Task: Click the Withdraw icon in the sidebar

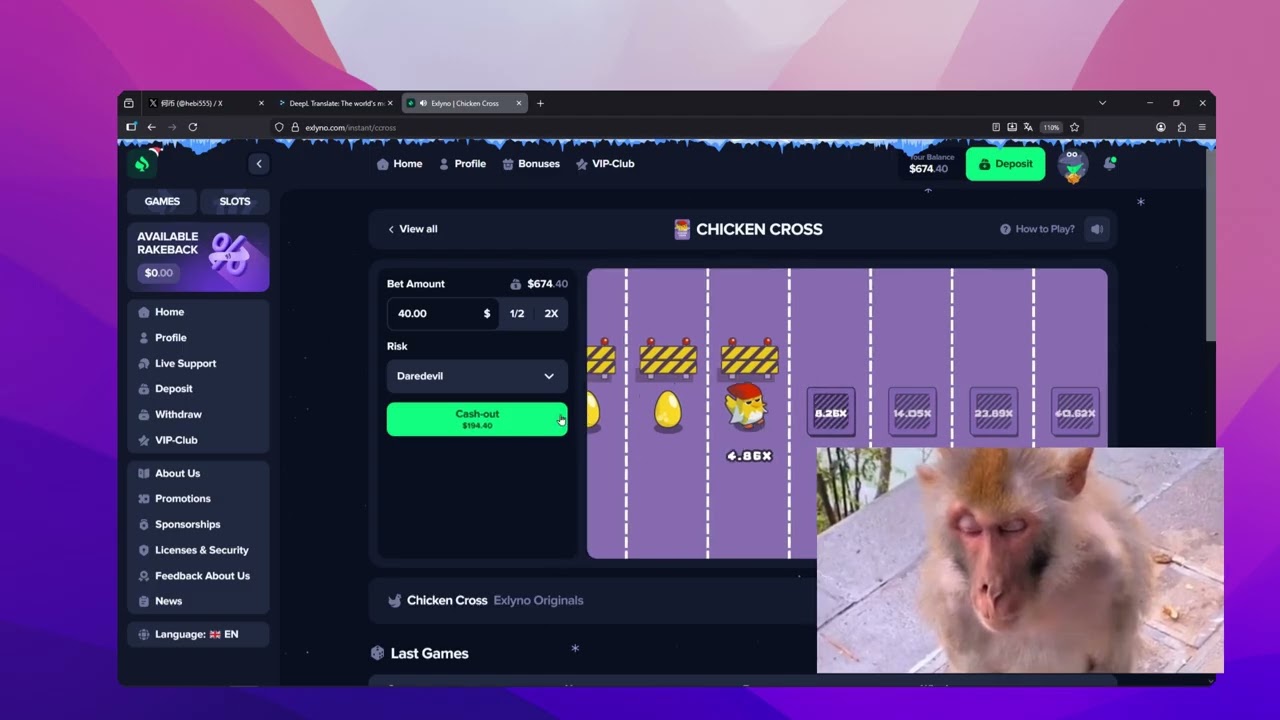Action: pyautogui.click(x=144, y=414)
